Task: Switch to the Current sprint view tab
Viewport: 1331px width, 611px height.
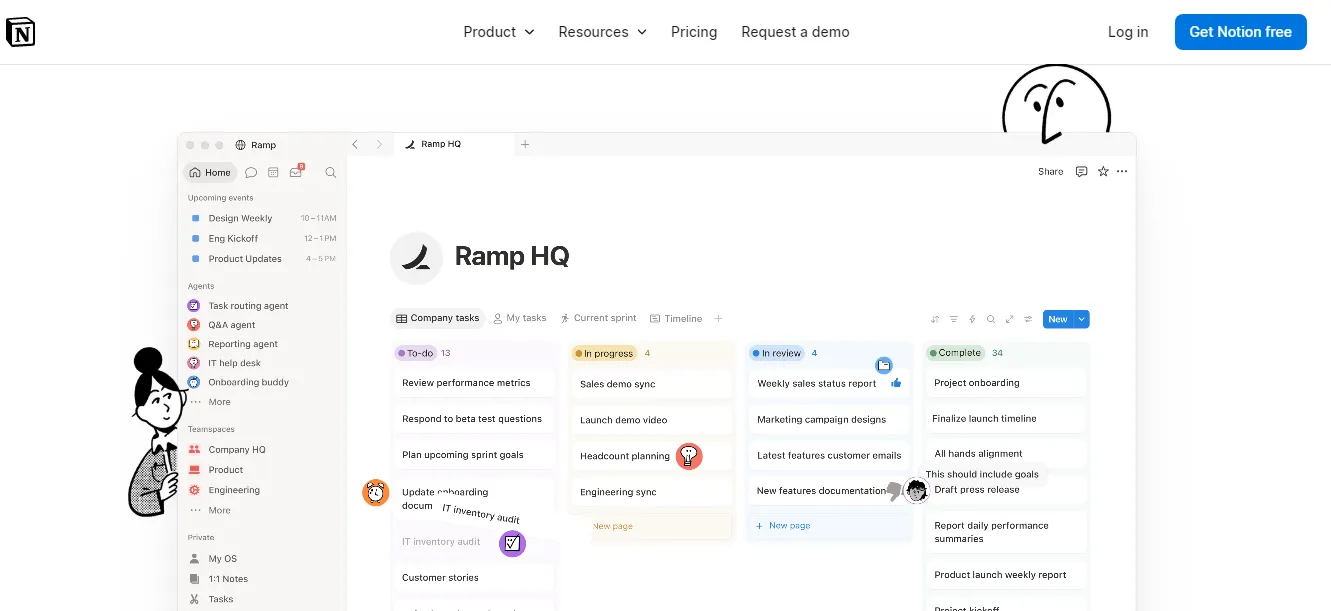Action: click(598, 318)
